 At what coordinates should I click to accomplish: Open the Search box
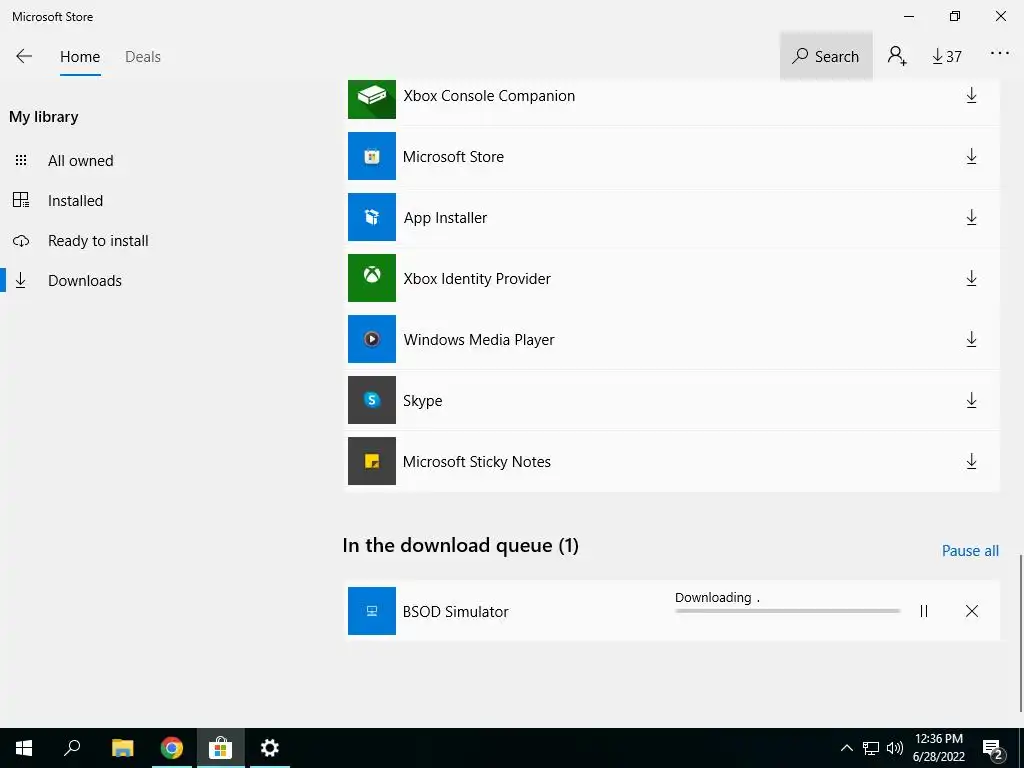826,56
